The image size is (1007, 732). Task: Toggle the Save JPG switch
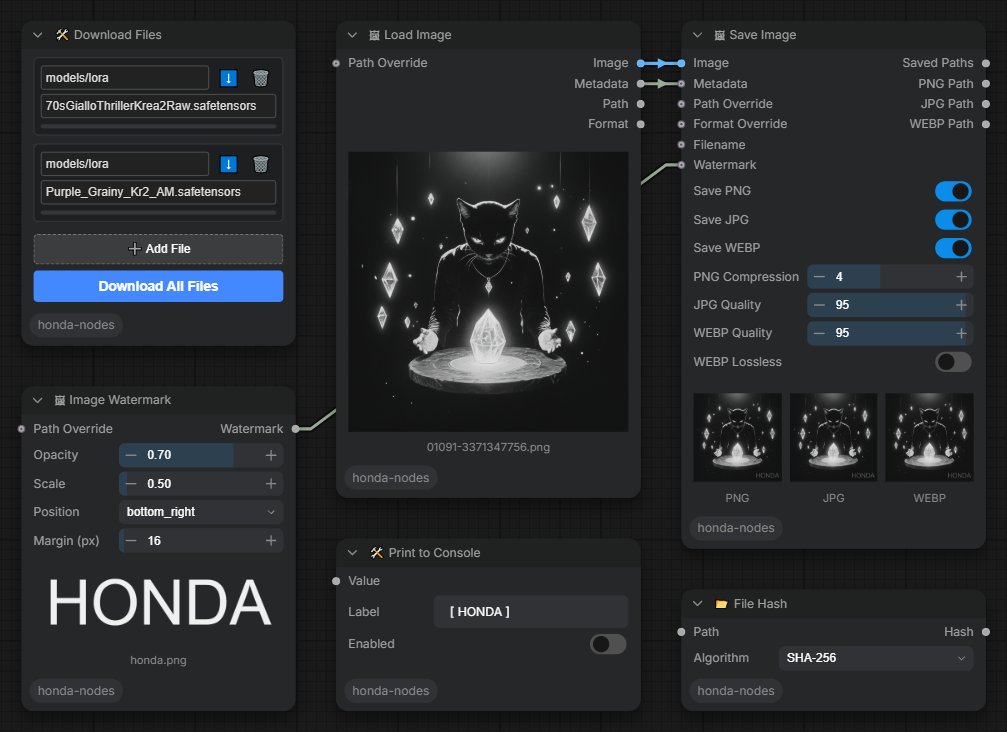(953, 220)
